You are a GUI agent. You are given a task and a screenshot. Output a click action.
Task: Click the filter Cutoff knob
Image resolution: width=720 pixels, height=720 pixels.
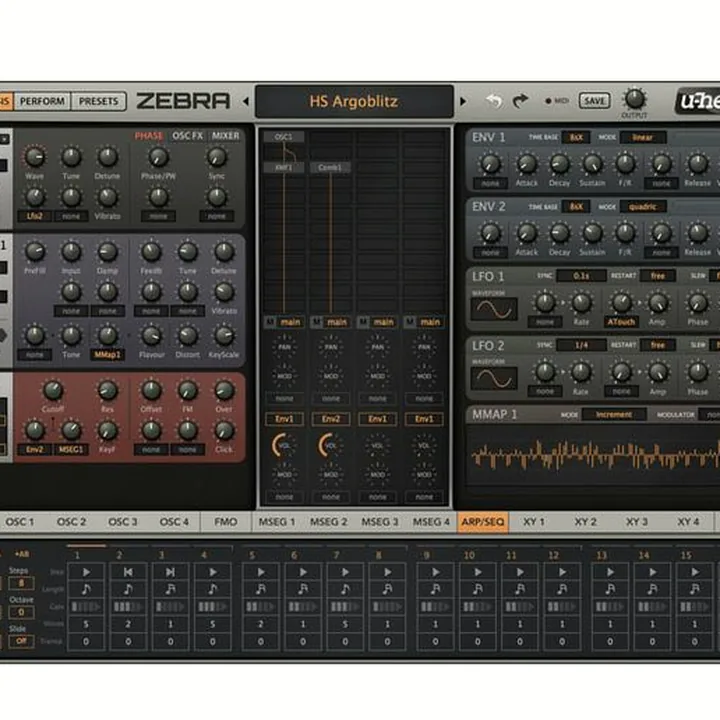point(53,390)
